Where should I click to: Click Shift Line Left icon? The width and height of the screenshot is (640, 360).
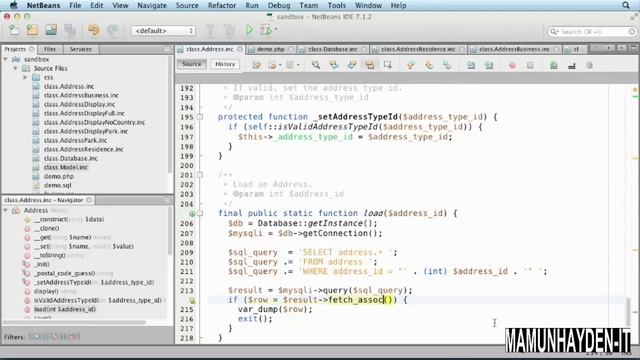[x=471, y=65]
